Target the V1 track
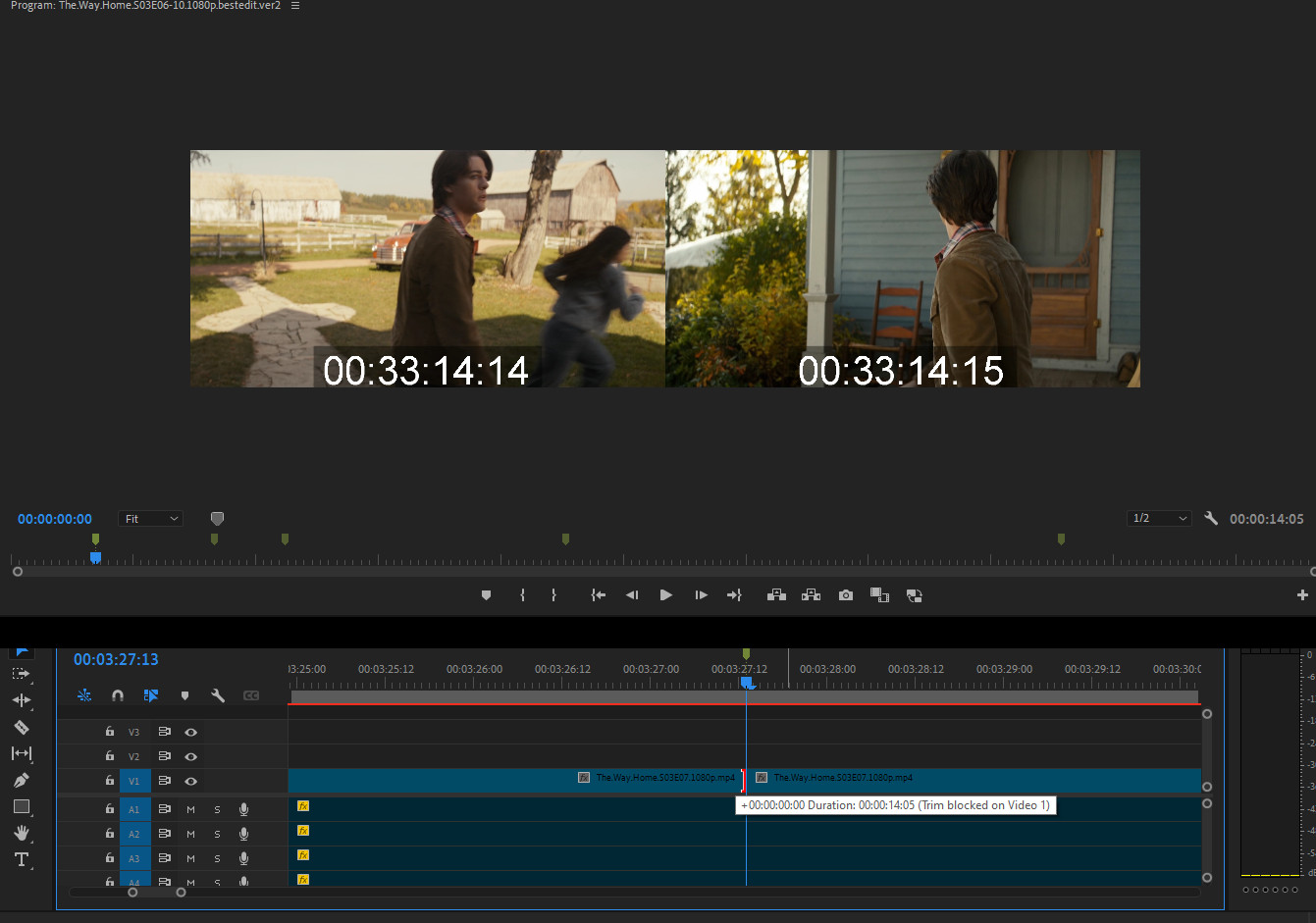The height and width of the screenshot is (923, 1316). pyautogui.click(x=134, y=781)
